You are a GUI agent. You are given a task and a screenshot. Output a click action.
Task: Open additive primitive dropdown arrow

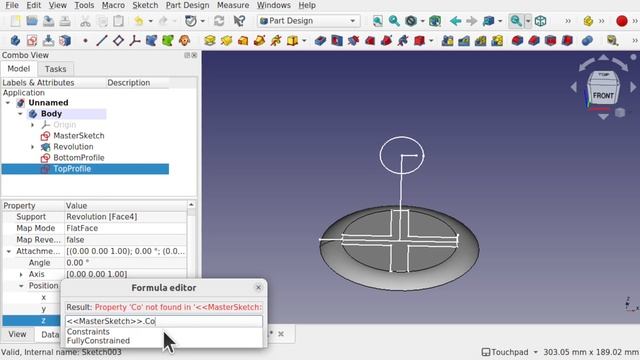coord(304,40)
